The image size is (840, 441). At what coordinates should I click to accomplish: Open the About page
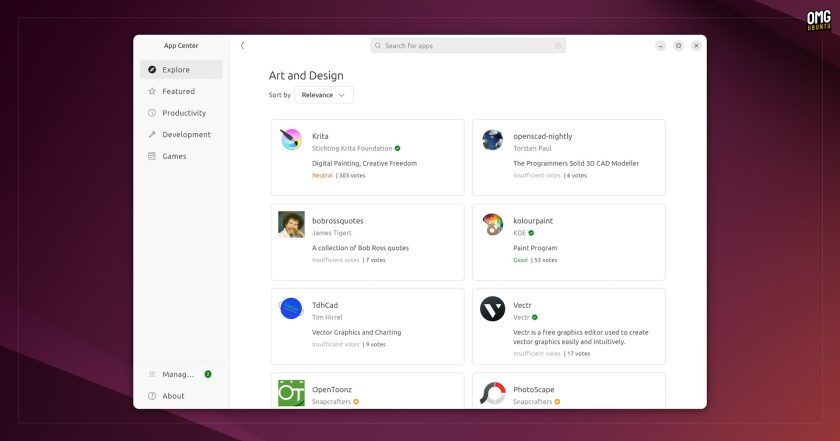[181, 395]
